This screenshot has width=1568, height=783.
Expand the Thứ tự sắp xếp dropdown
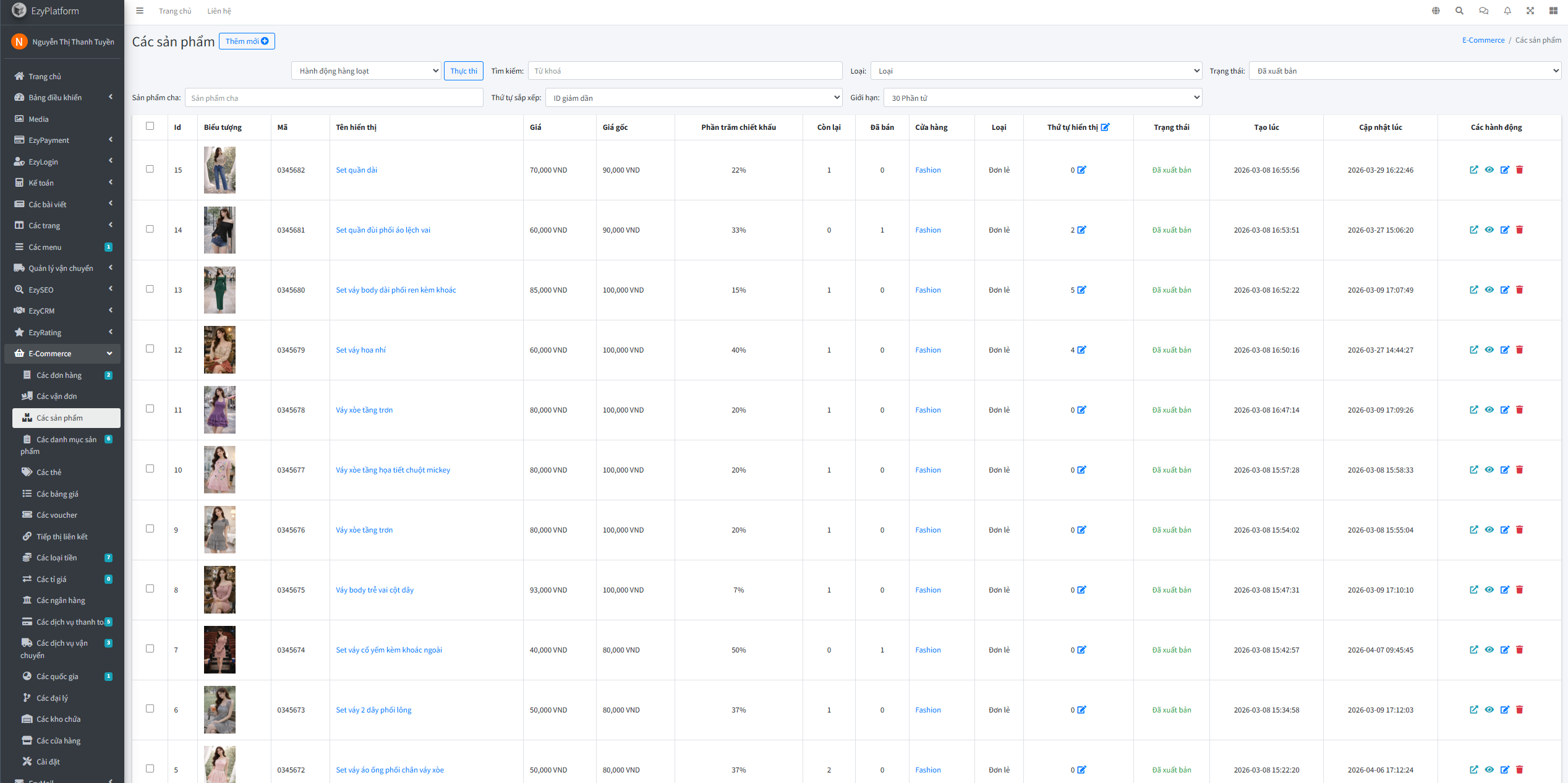click(693, 98)
